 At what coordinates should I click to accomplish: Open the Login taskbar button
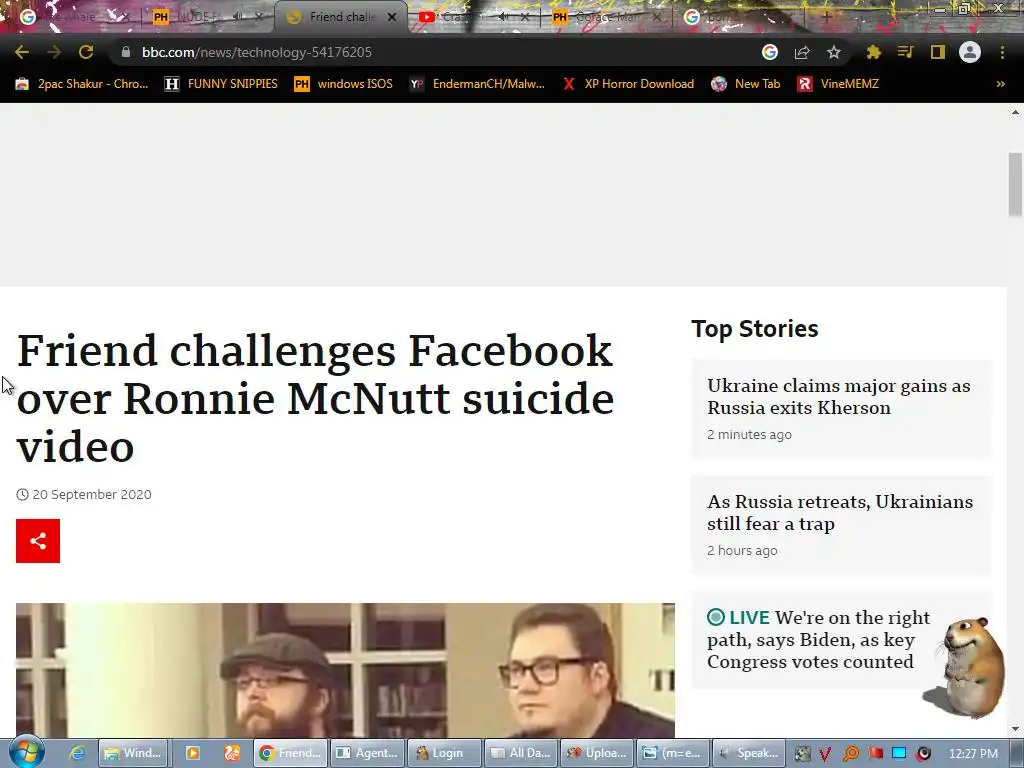444,753
